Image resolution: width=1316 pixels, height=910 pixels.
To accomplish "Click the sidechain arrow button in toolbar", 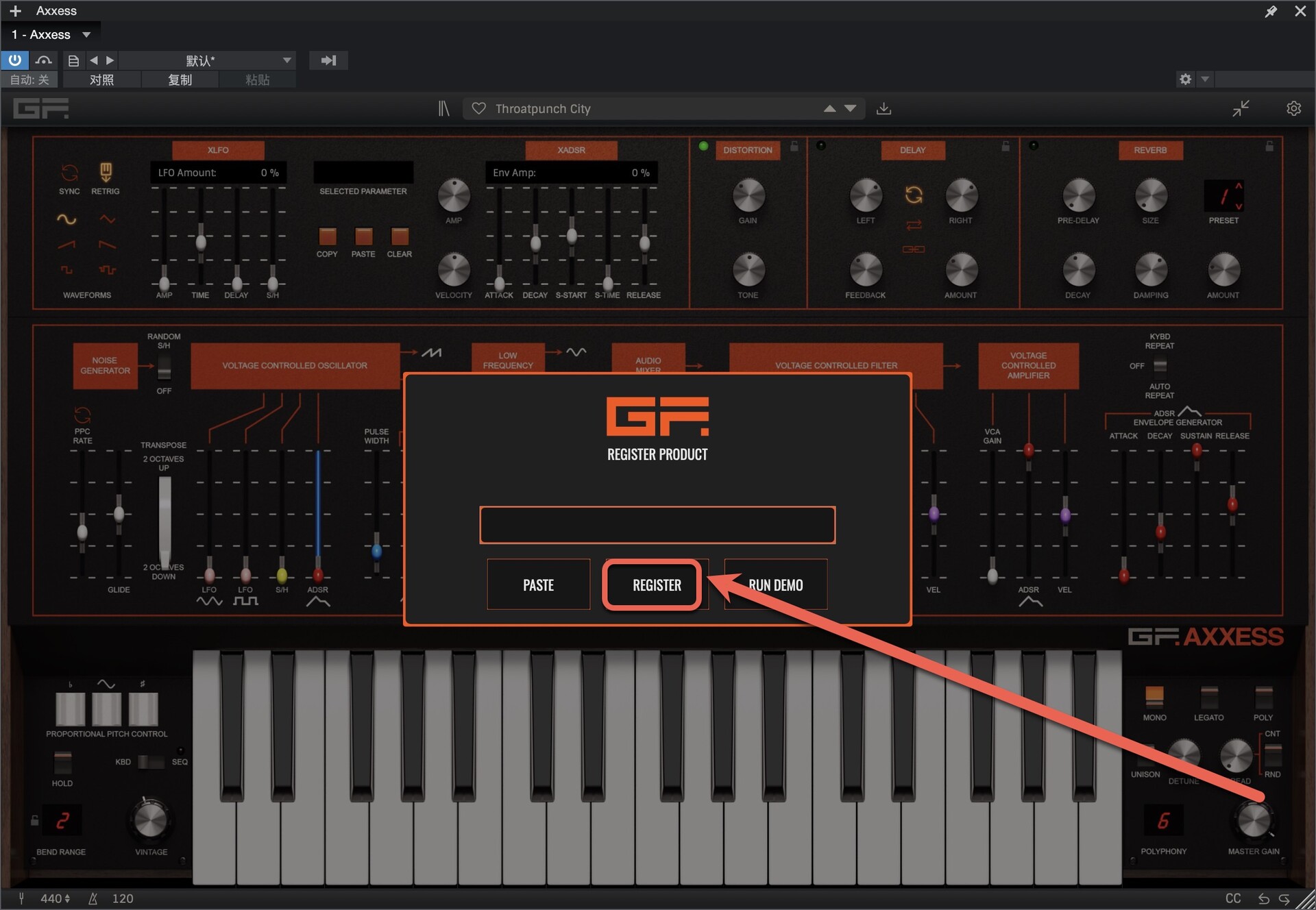I will click(328, 60).
